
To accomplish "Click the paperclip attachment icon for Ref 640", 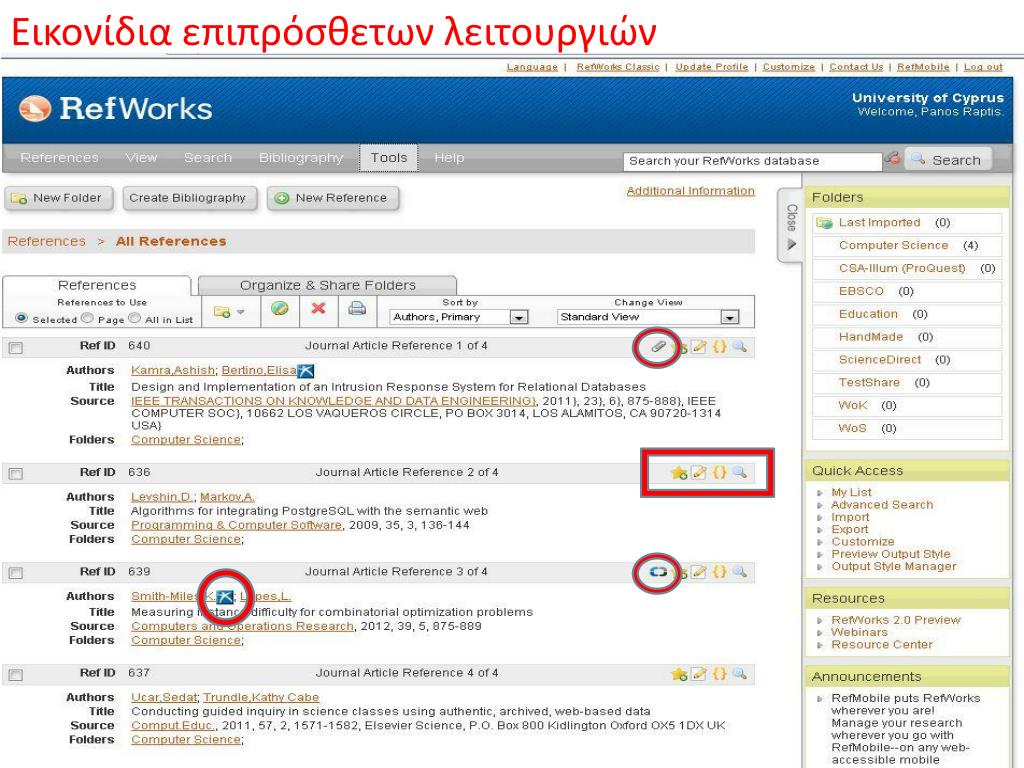I will point(658,347).
